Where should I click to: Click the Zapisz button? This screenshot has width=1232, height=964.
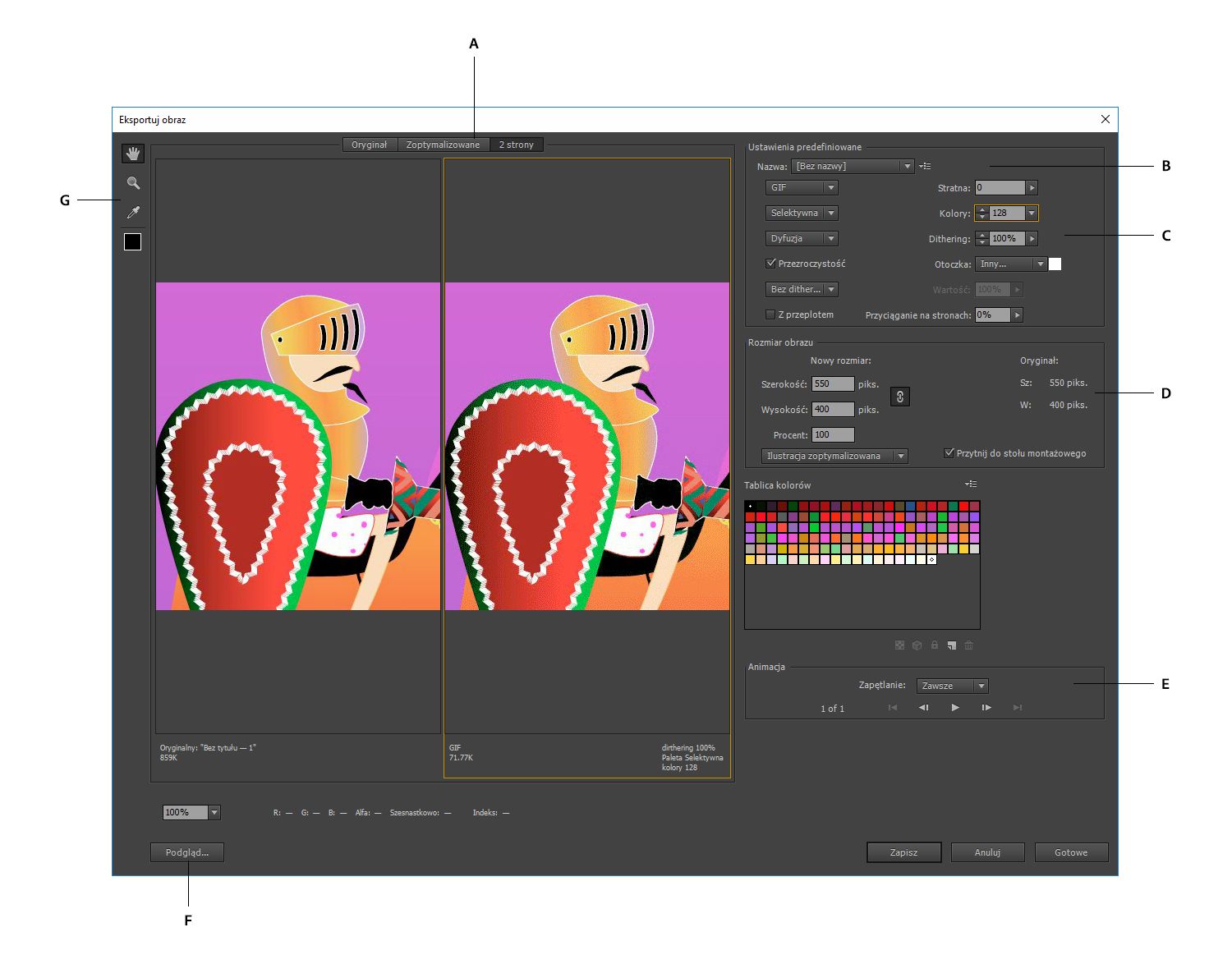pos(903,852)
